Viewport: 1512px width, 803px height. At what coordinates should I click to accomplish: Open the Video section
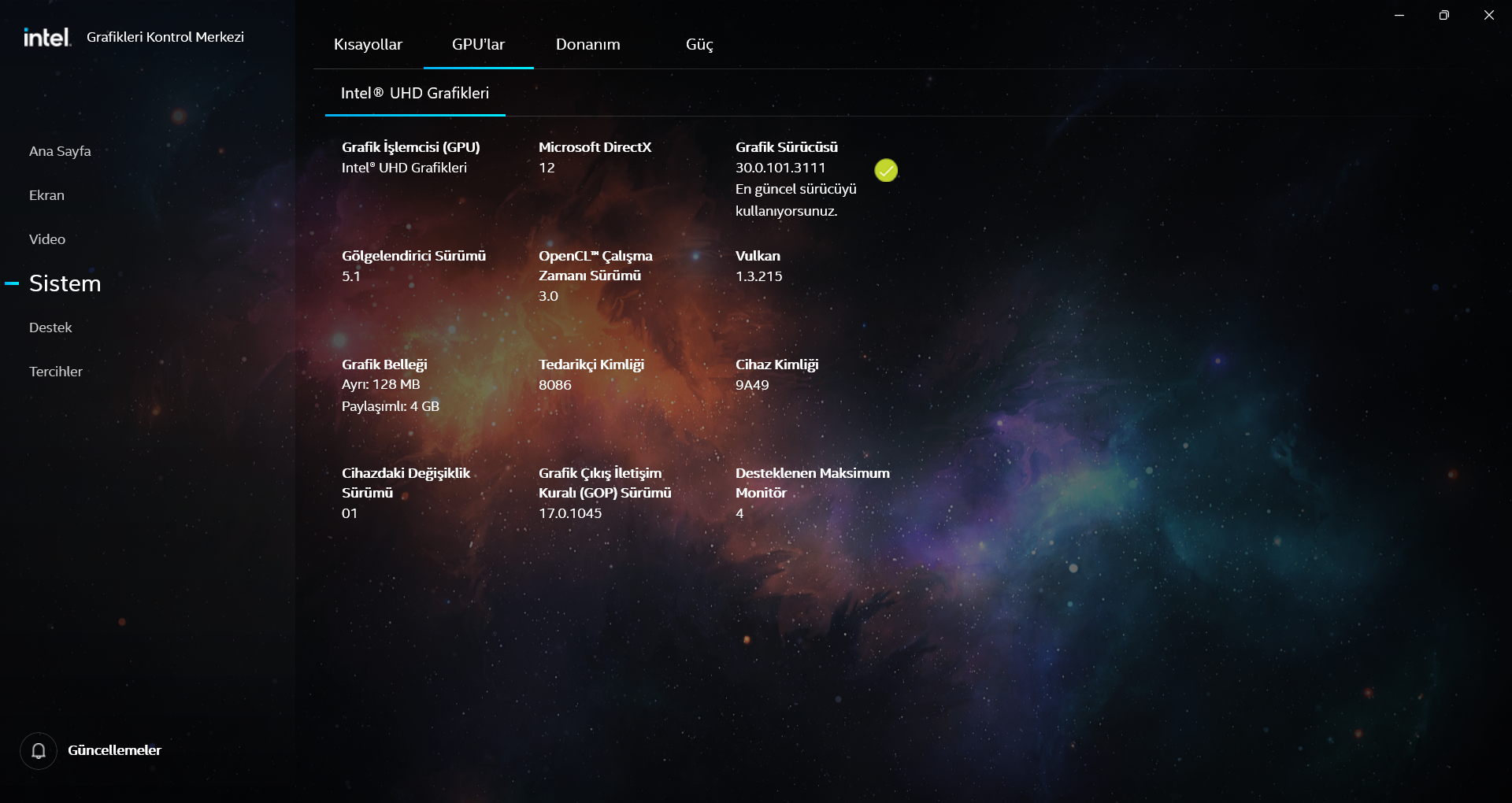[x=47, y=239]
